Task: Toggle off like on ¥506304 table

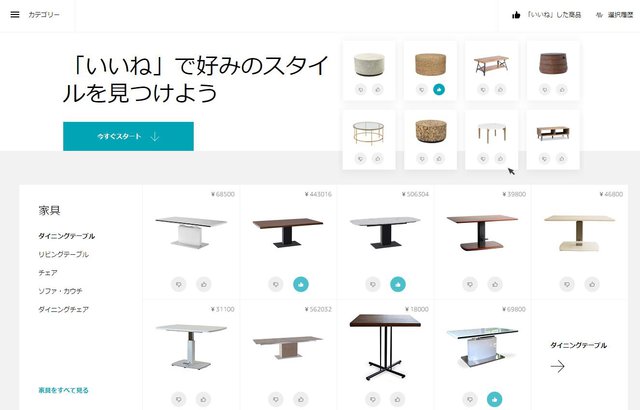Action: click(398, 284)
